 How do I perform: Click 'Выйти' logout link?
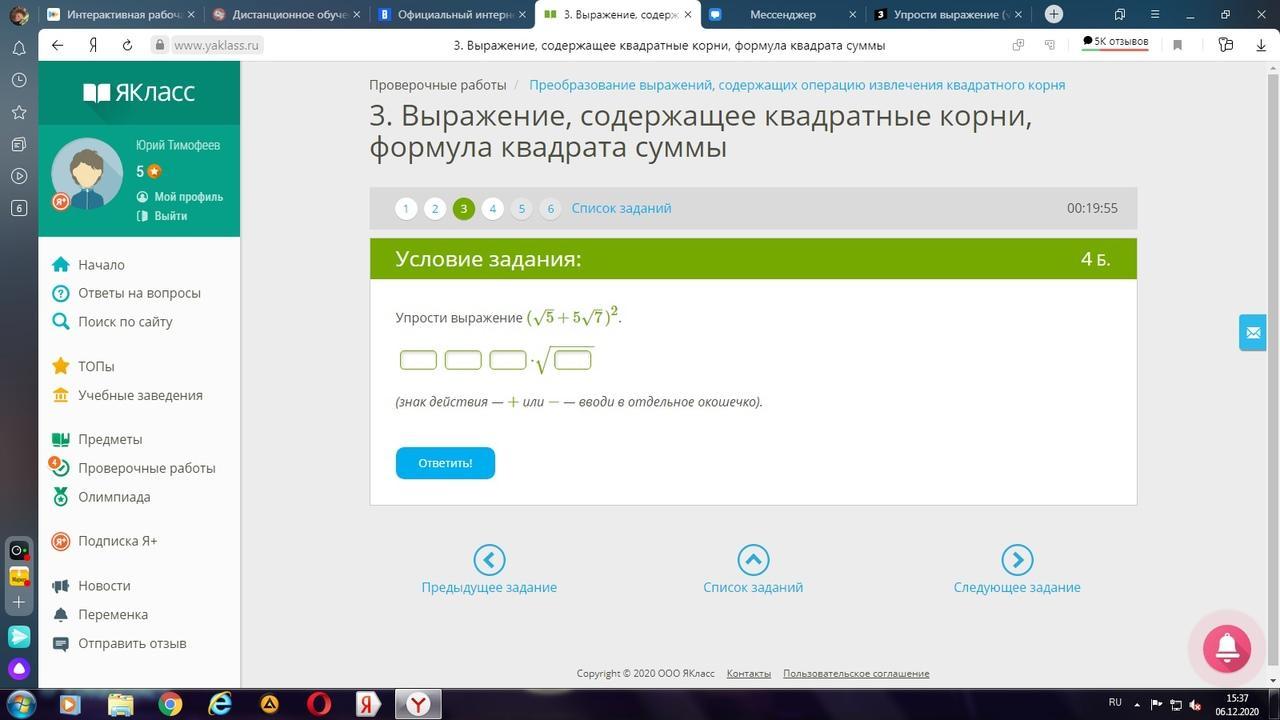click(x=162, y=216)
